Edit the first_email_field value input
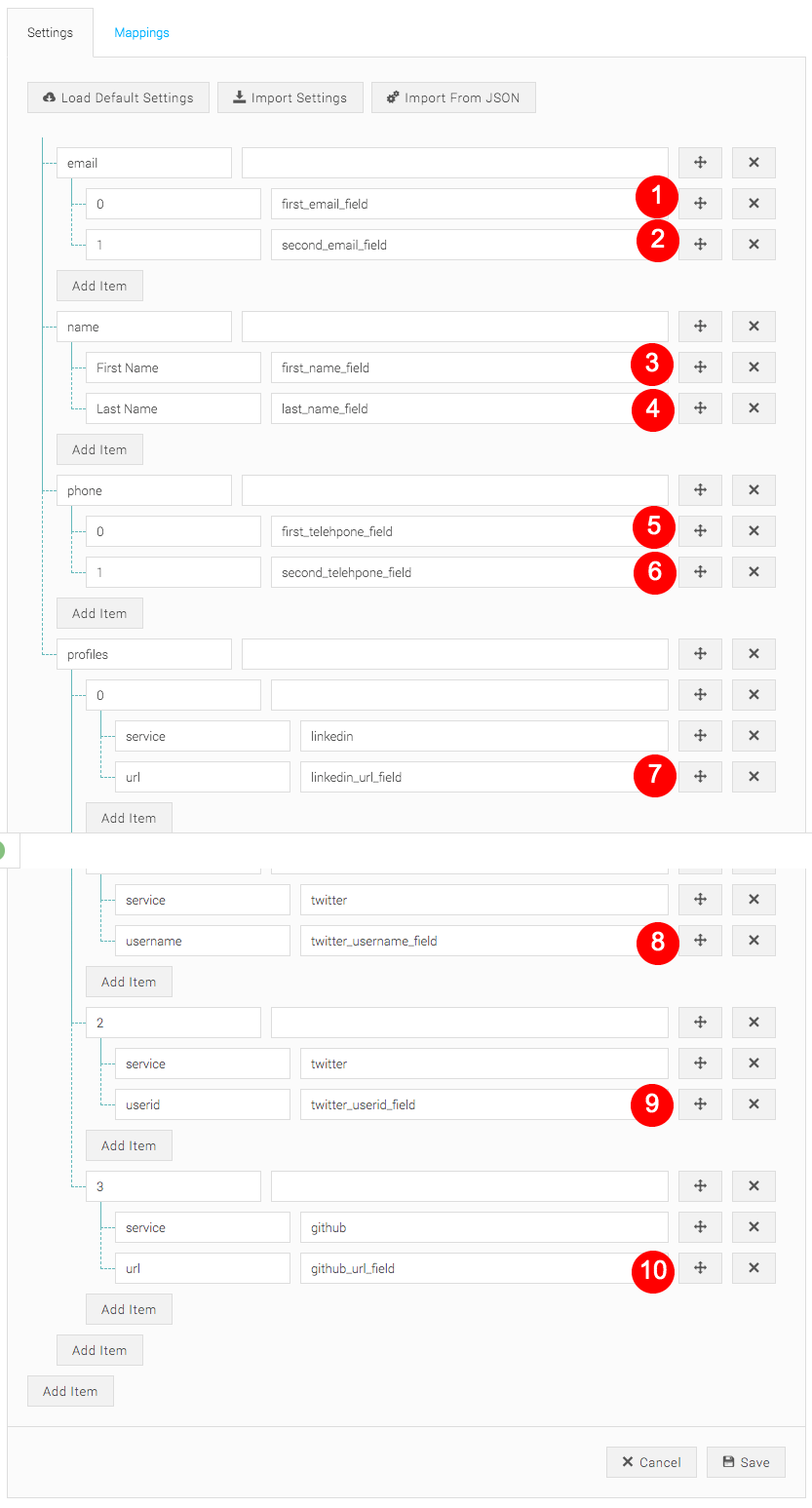The height and width of the screenshot is (1508, 812). tap(470, 204)
